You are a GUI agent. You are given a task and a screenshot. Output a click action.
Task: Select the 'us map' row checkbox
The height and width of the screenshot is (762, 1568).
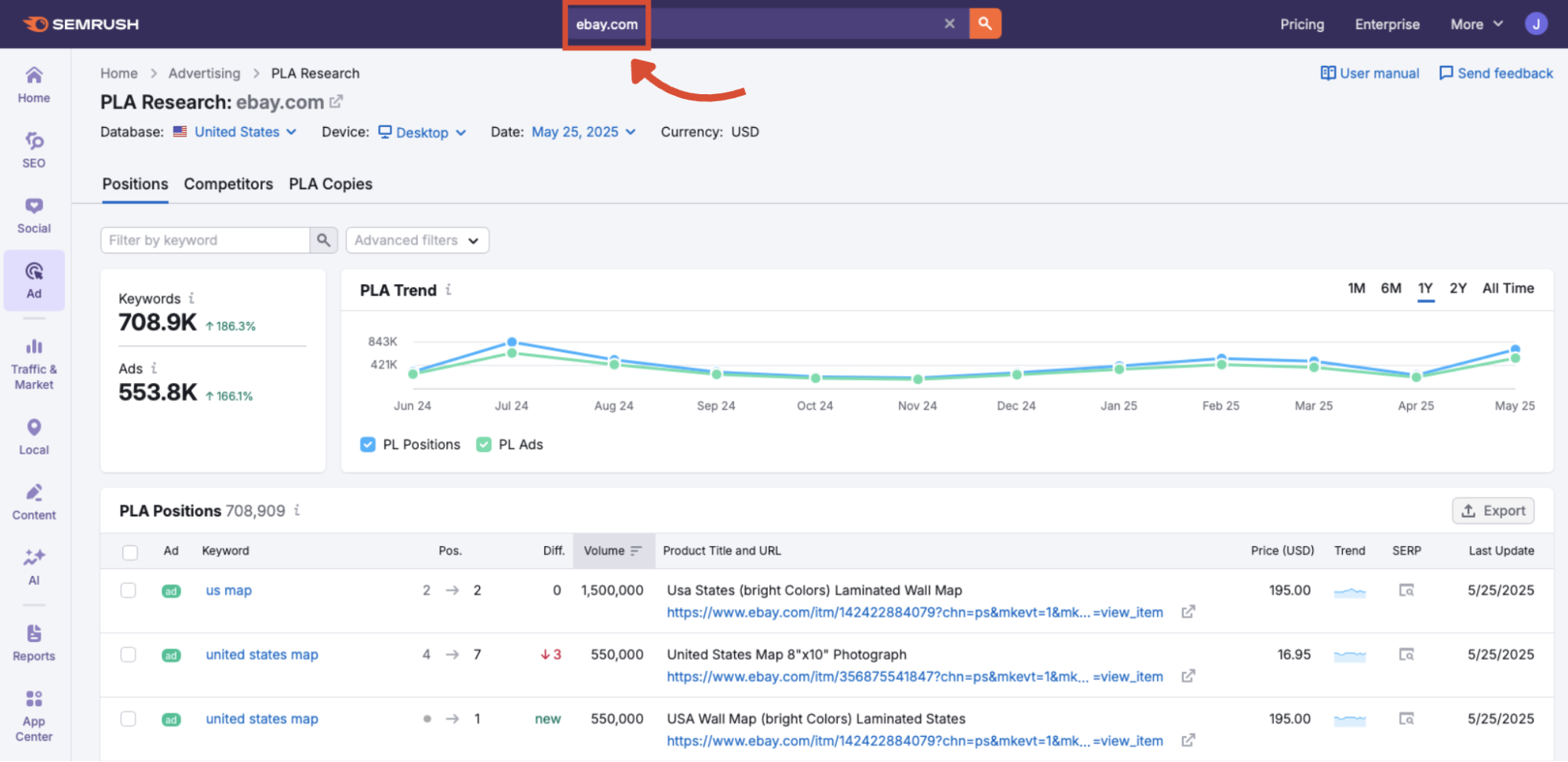click(129, 590)
